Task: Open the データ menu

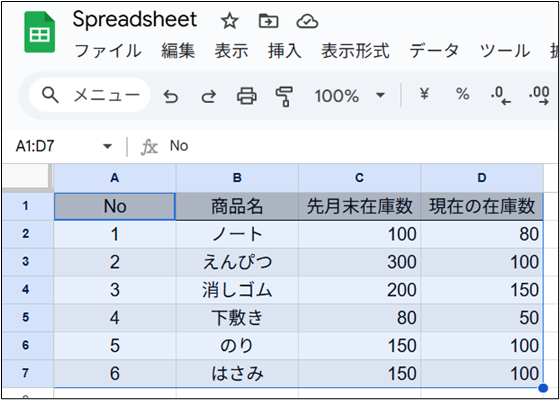Action: point(434,51)
